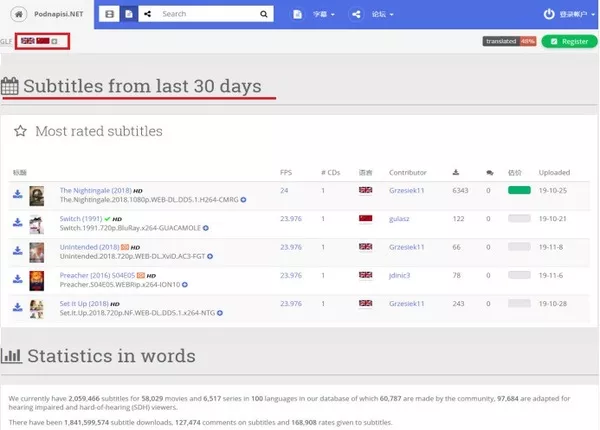
Task: Click the share icon beside search field
Action: (x=148, y=14)
